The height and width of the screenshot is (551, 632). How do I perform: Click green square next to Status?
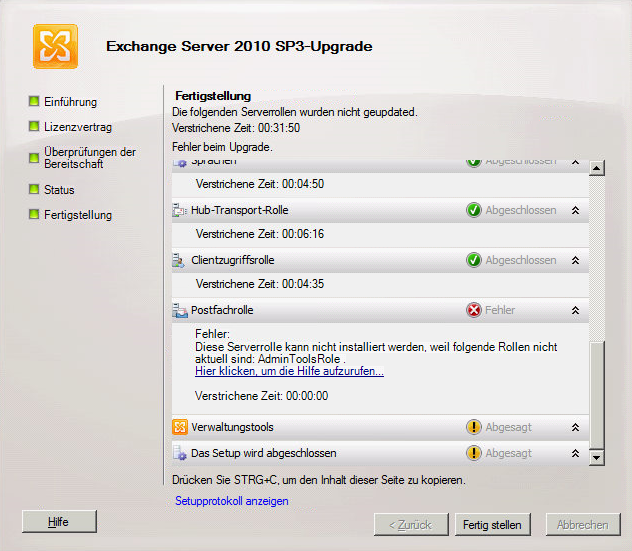coord(34,189)
